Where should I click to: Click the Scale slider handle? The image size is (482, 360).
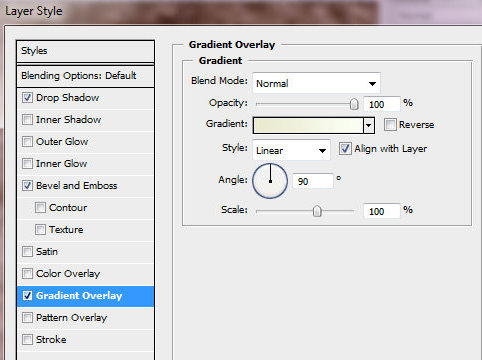(317, 211)
